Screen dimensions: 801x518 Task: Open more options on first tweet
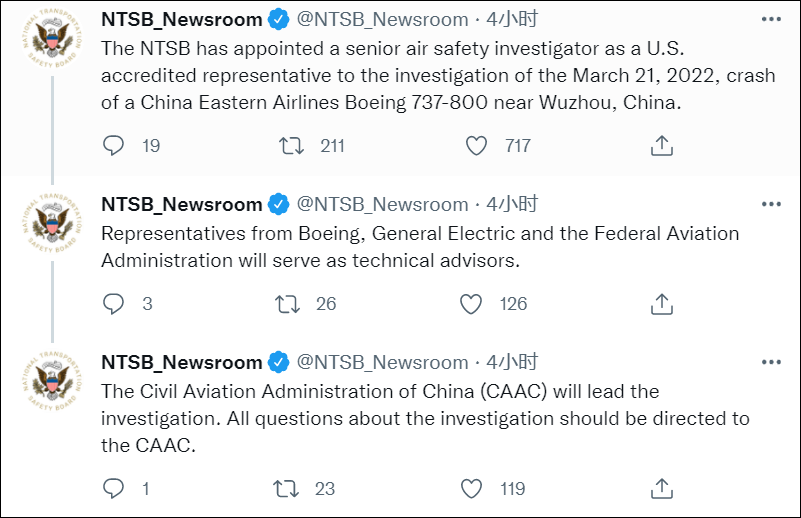[771, 19]
